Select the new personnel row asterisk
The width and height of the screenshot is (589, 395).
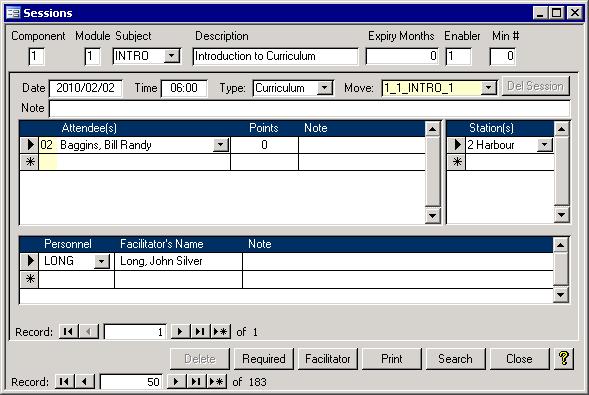click(29, 279)
